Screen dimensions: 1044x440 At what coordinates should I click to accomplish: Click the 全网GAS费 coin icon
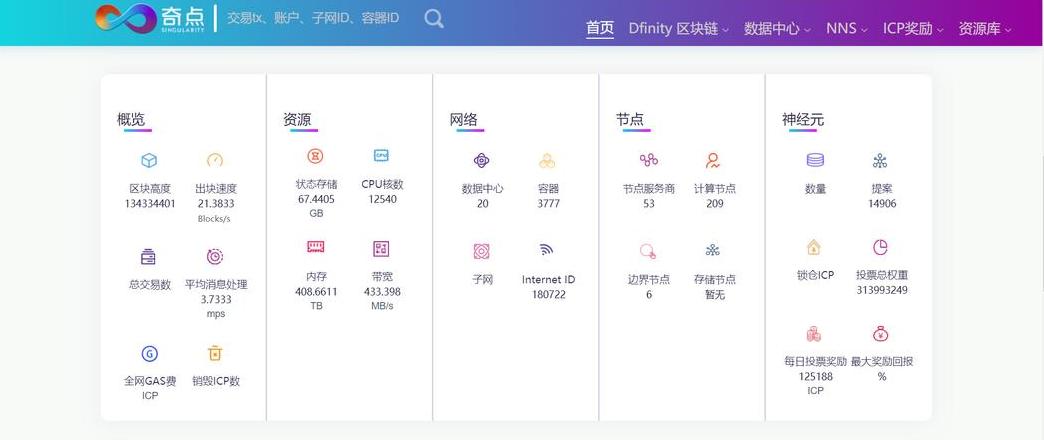[150, 353]
